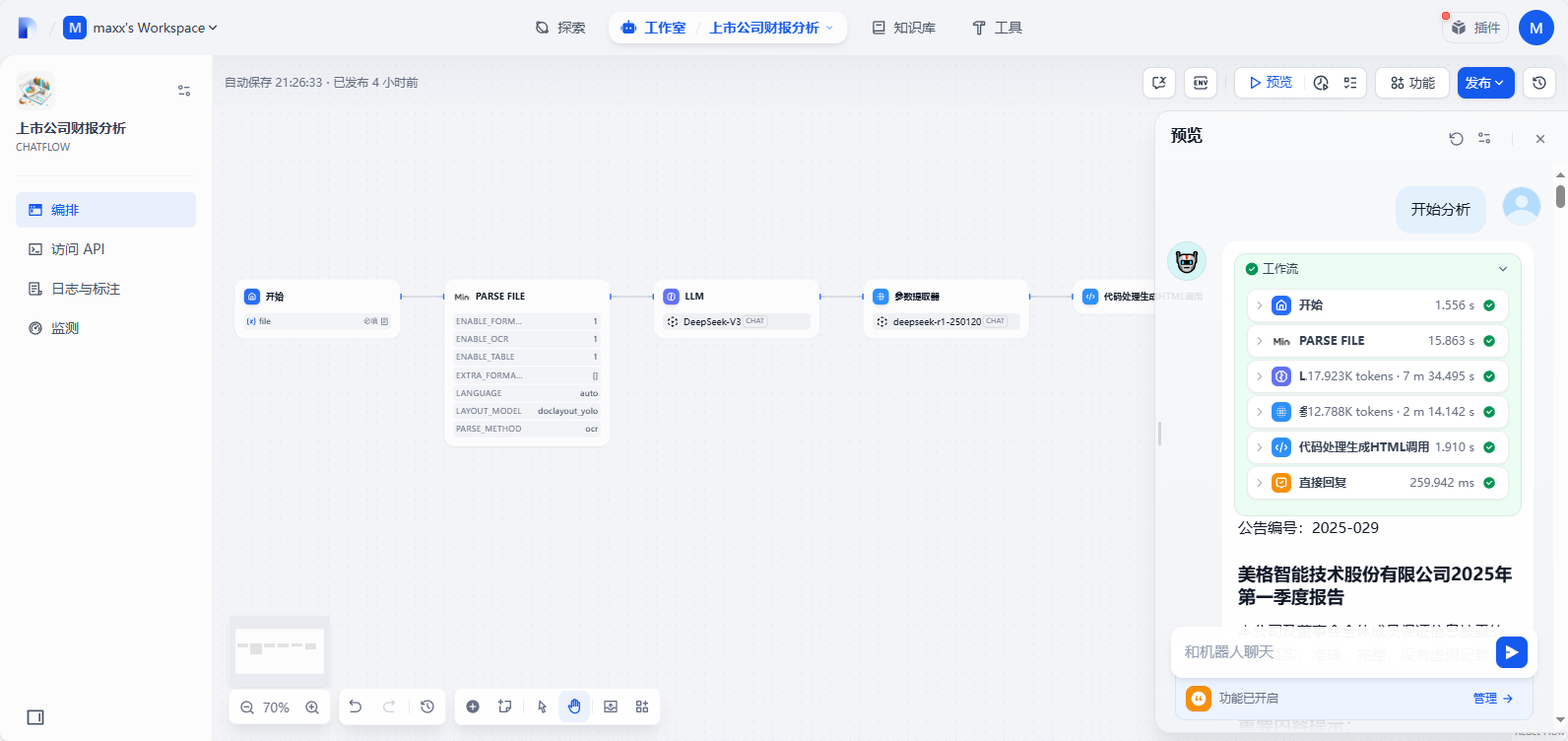The image size is (1568, 741).
Task: Open run history clock-play icon
Action: pos(1322,83)
